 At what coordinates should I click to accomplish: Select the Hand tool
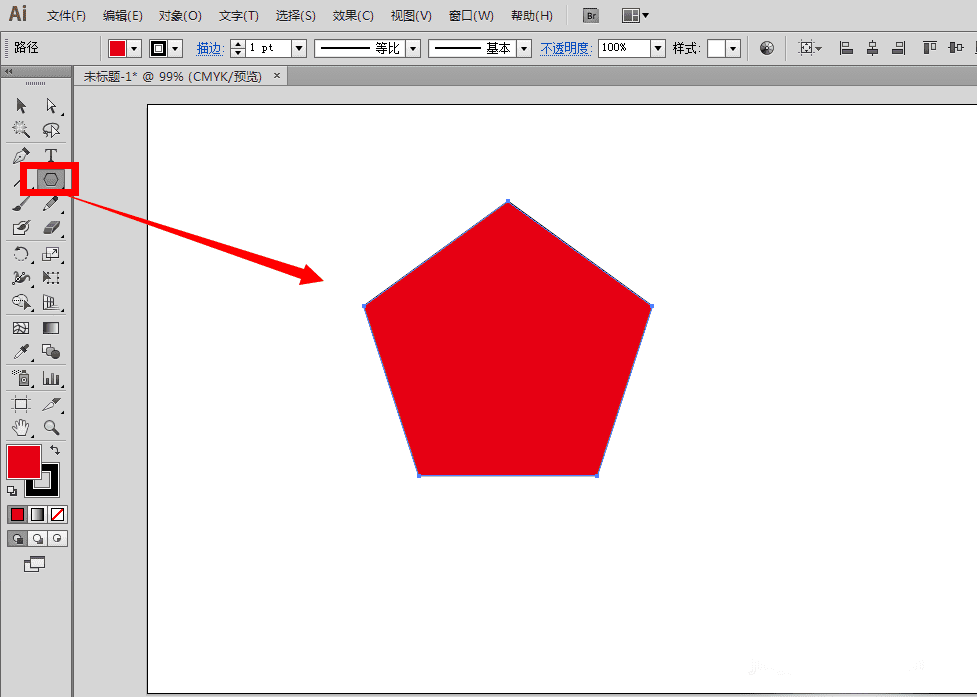21,427
